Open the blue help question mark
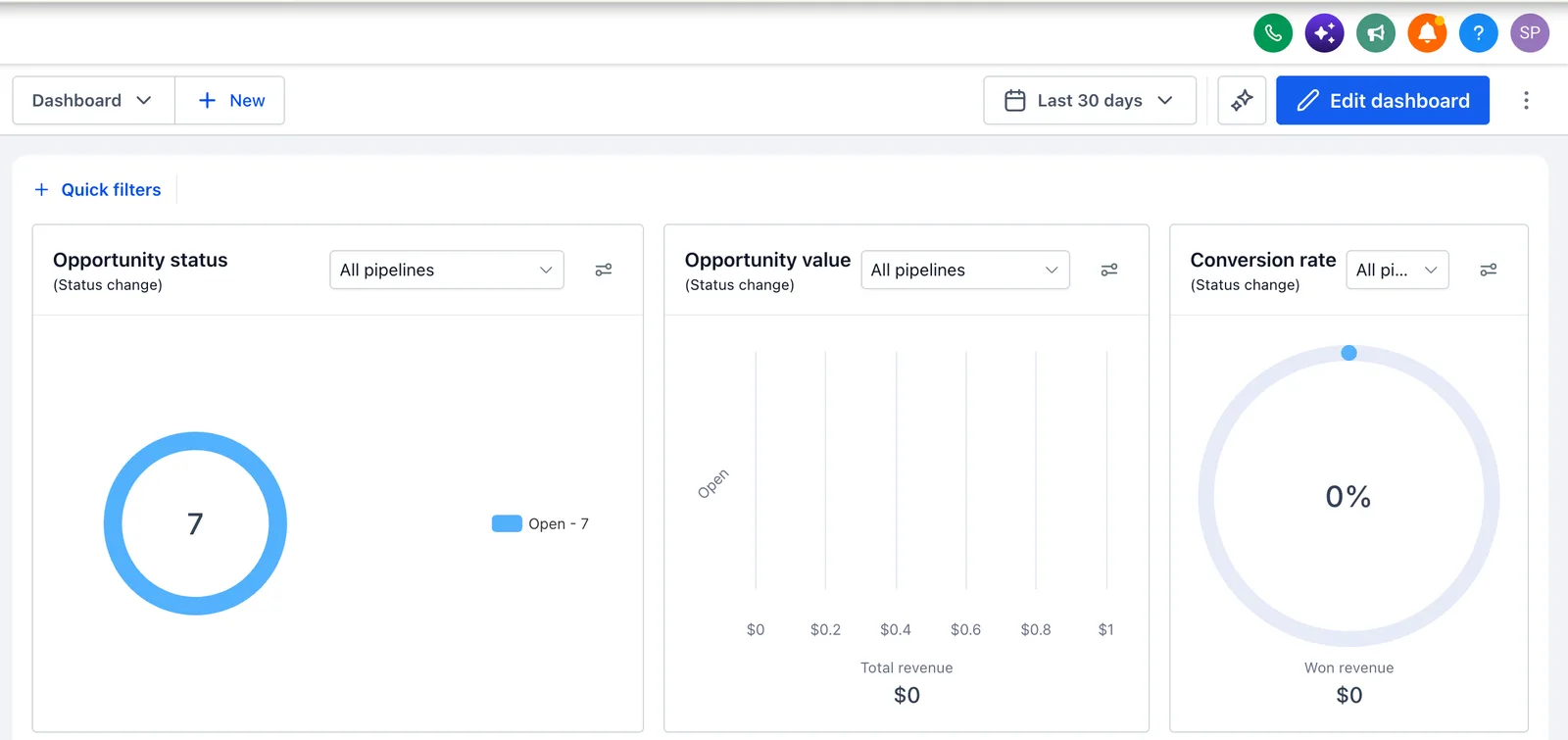 click(1479, 33)
